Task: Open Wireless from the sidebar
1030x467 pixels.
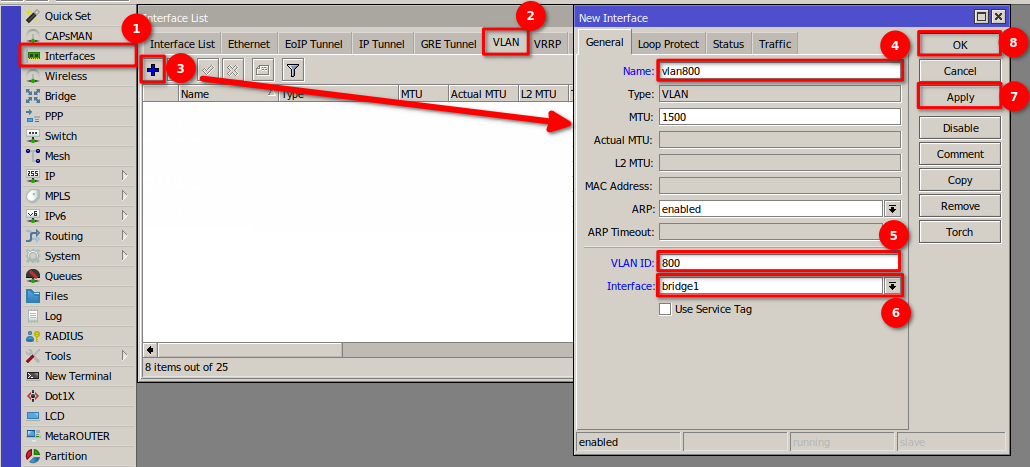Action: click(x=65, y=76)
